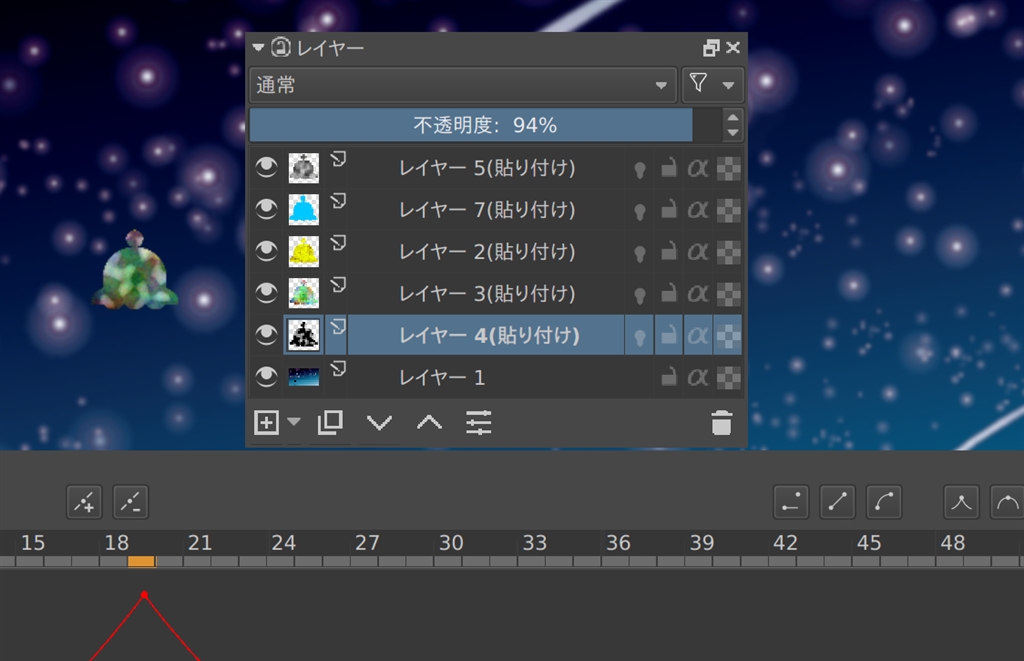Decrease opacity with the down stepper arrow
1024x661 pixels.
pos(733,133)
